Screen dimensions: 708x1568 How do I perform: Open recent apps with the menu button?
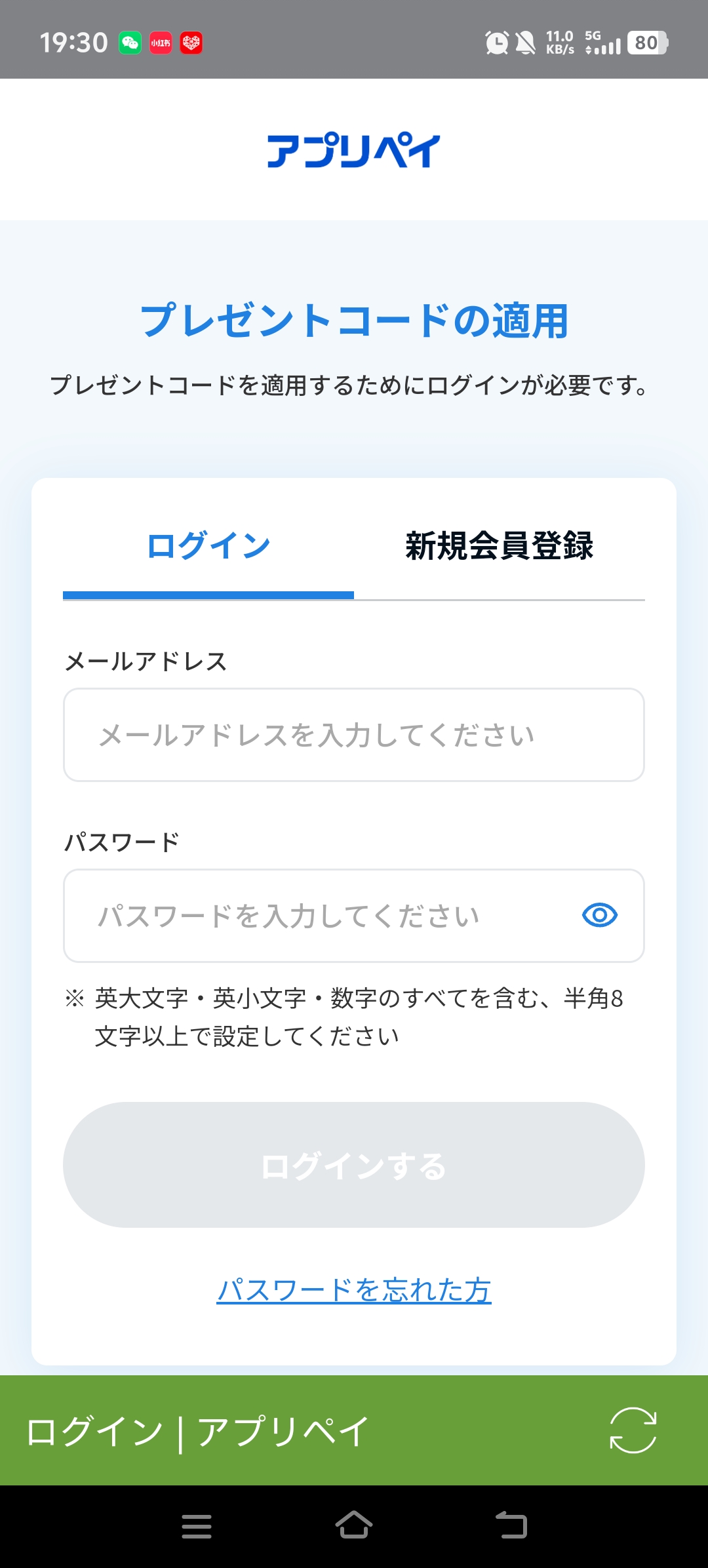pos(197,1526)
